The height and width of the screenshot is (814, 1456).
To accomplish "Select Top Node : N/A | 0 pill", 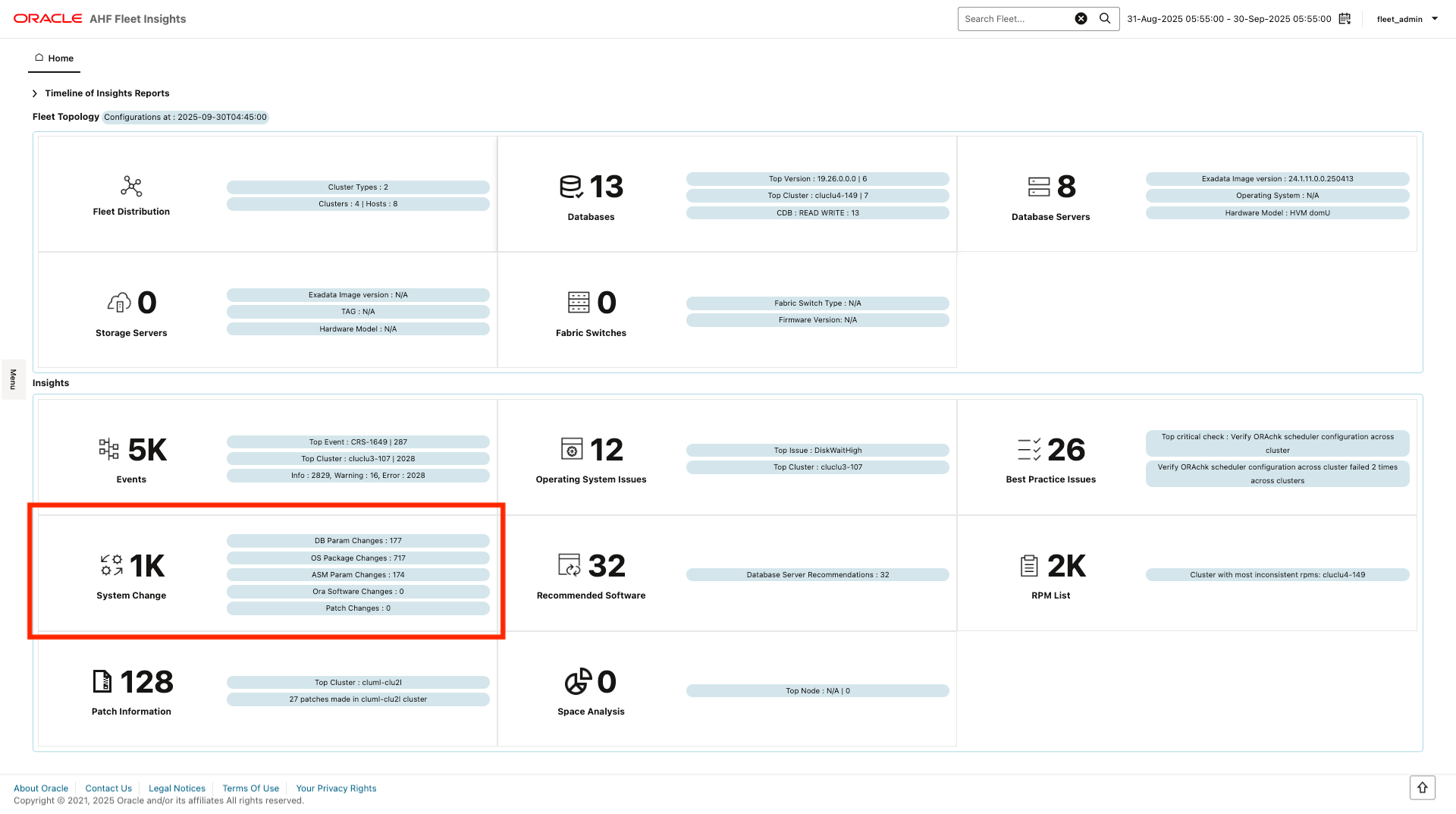I will coord(817,691).
